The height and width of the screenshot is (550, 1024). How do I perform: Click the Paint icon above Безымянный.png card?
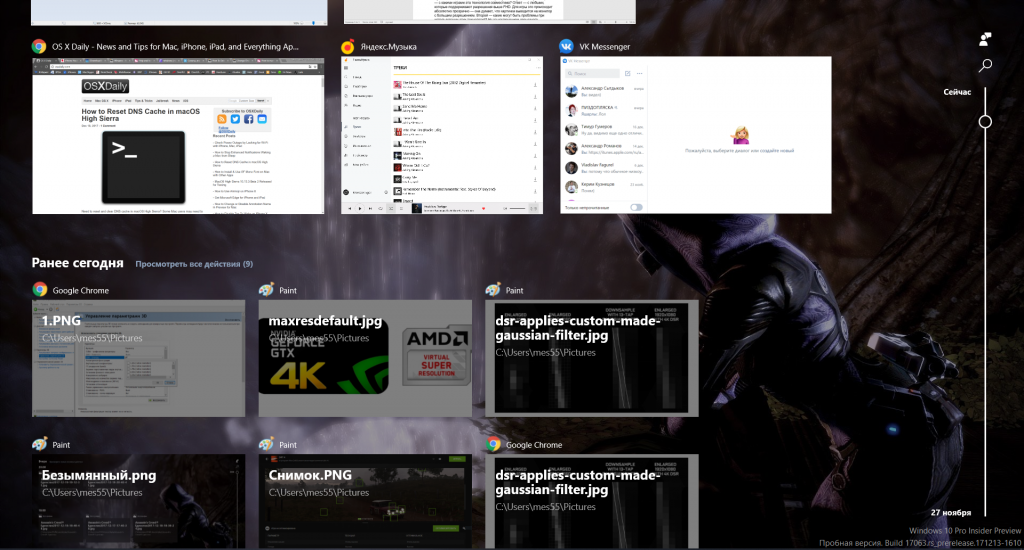coord(40,444)
